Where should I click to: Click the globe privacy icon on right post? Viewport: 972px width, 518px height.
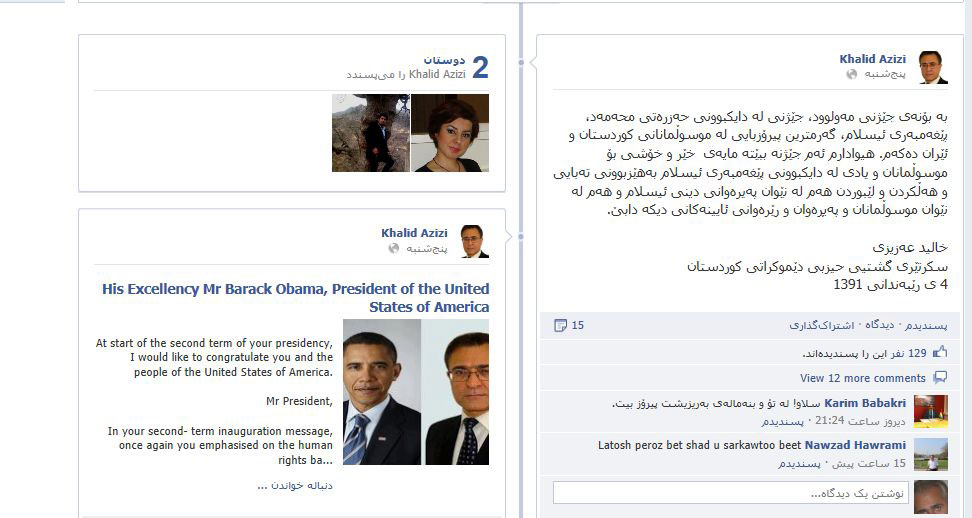(852, 74)
